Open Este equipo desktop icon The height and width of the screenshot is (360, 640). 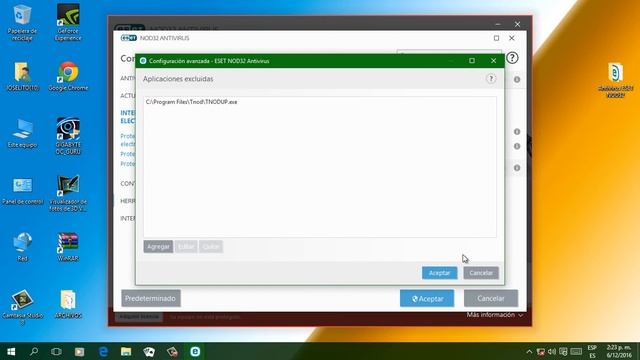[22, 133]
